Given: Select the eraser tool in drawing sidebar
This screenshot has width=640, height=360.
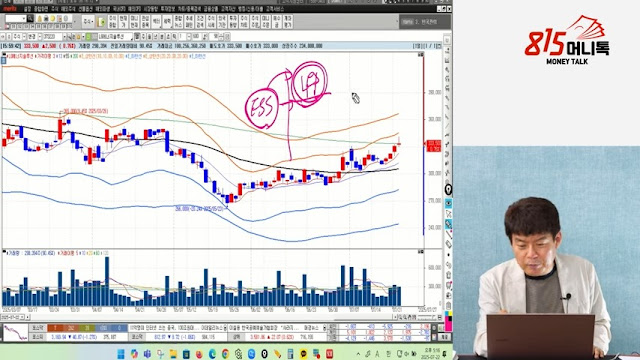Looking at the screenshot, I should pos(448,244).
